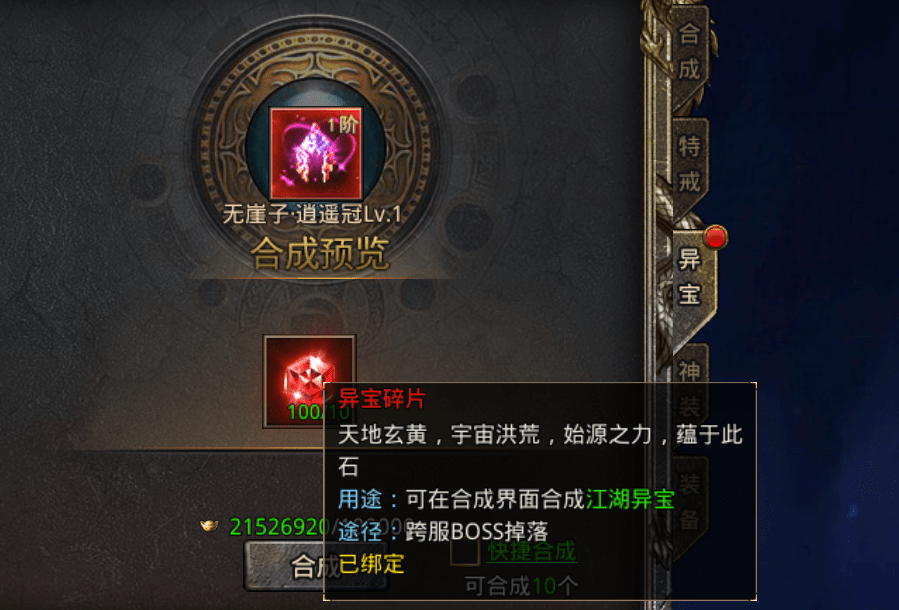The height and width of the screenshot is (610, 899).
Task: Click the 异宝碎片 tooltip title
Action: pyautogui.click(x=382, y=398)
